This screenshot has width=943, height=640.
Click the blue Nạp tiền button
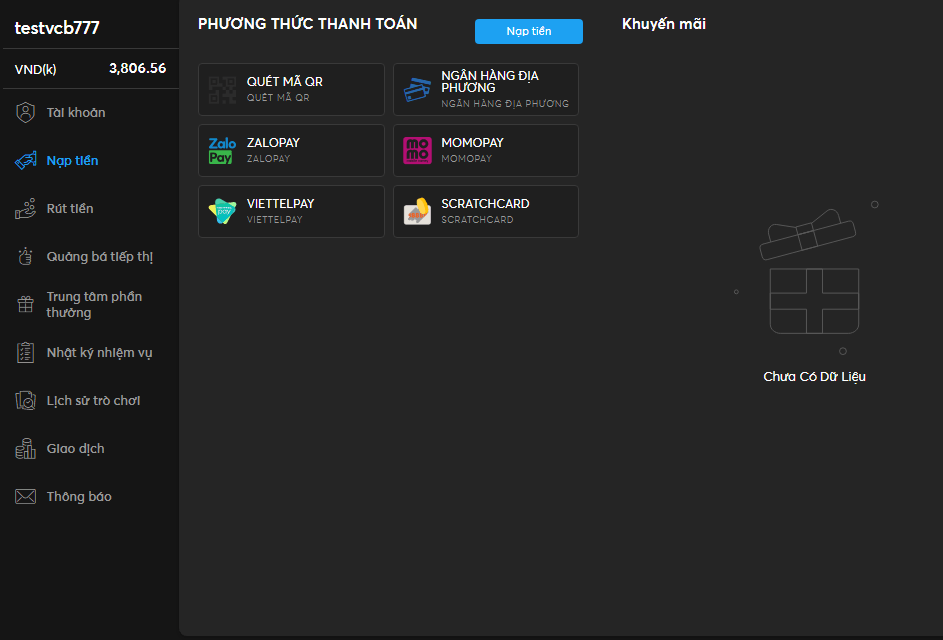(x=529, y=31)
